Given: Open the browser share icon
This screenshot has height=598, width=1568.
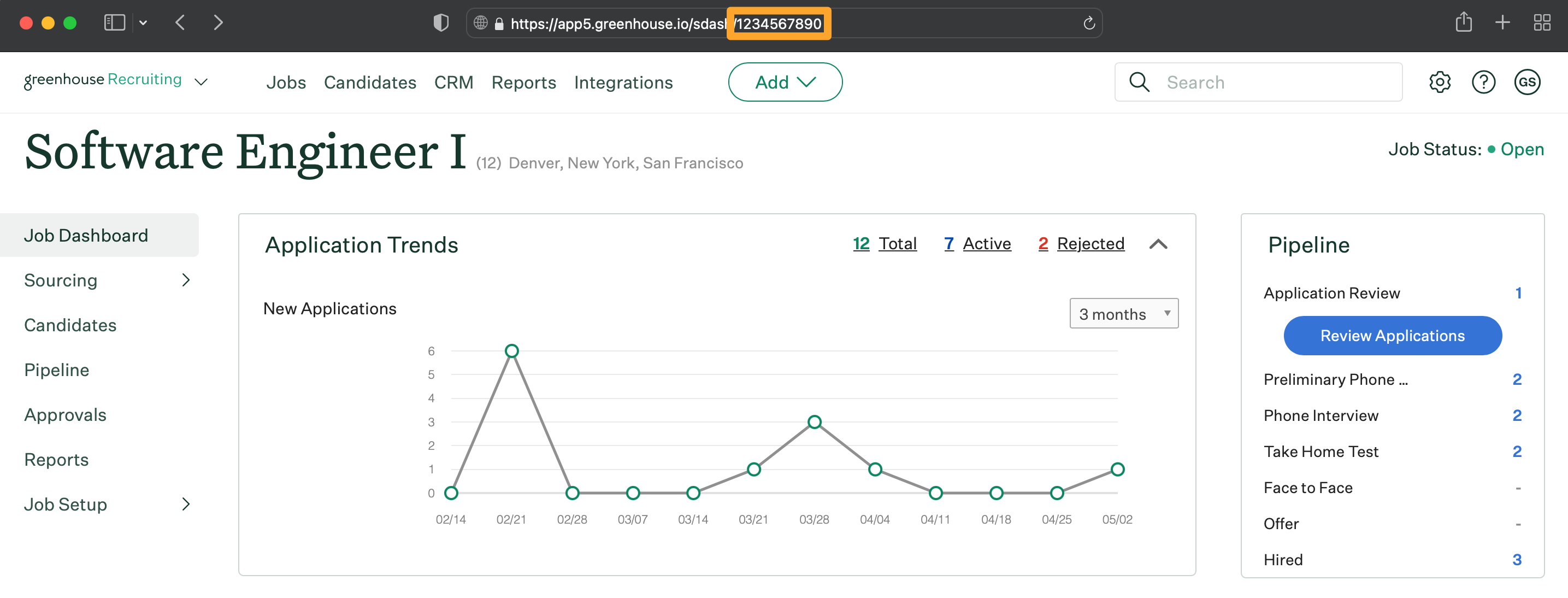Looking at the screenshot, I should [x=1463, y=23].
